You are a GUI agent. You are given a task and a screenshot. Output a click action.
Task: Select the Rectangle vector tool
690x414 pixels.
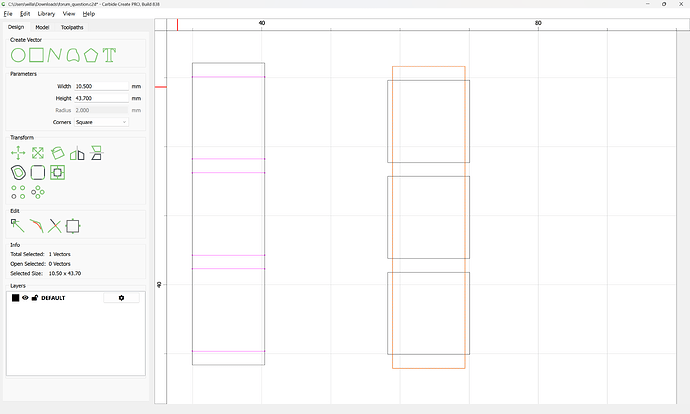pyautogui.click(x=36, y=54)
